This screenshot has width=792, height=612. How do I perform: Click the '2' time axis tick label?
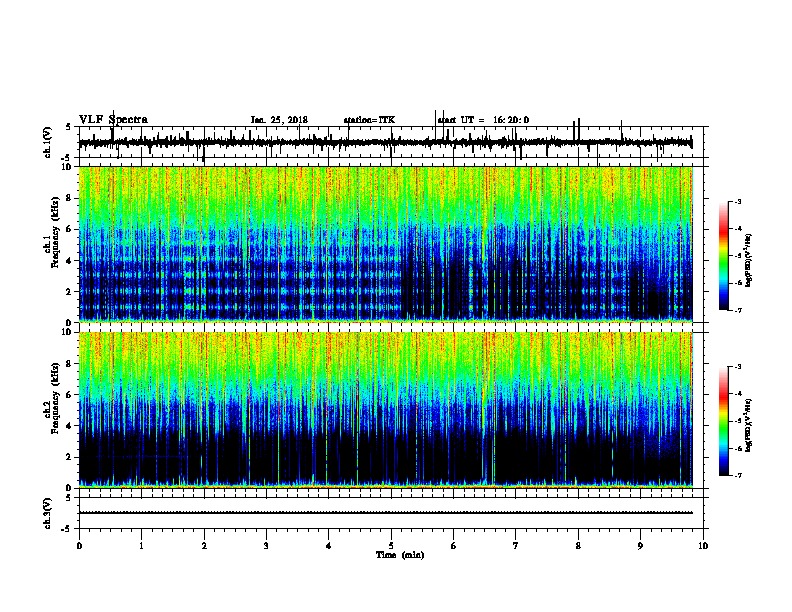[x=204, y=546]
